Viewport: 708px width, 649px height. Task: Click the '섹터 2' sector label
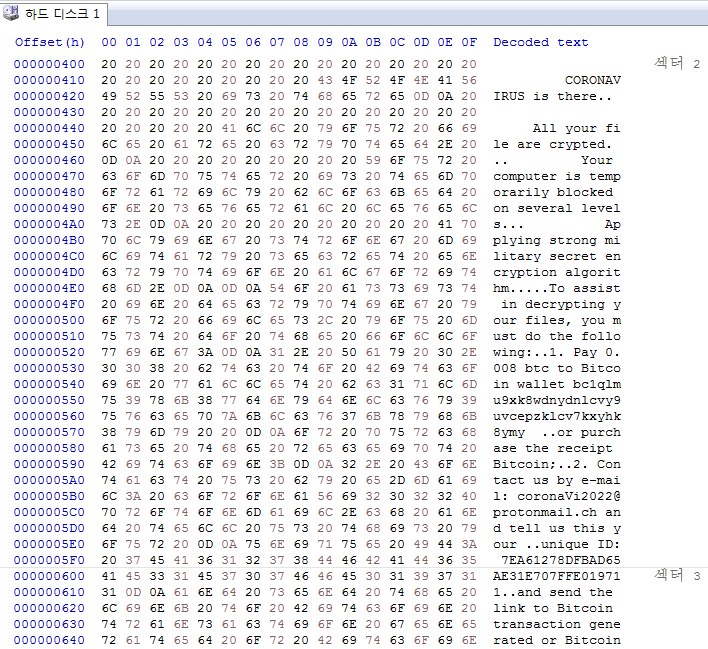tap(677, 63)
